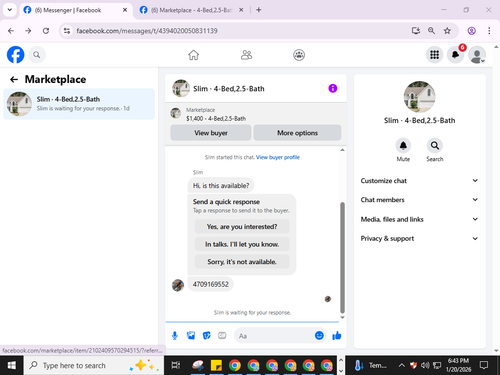The height and width of the screenshot is (375, 500).
Task: Click the chat scroll down arrow
Action: [342, 318]
